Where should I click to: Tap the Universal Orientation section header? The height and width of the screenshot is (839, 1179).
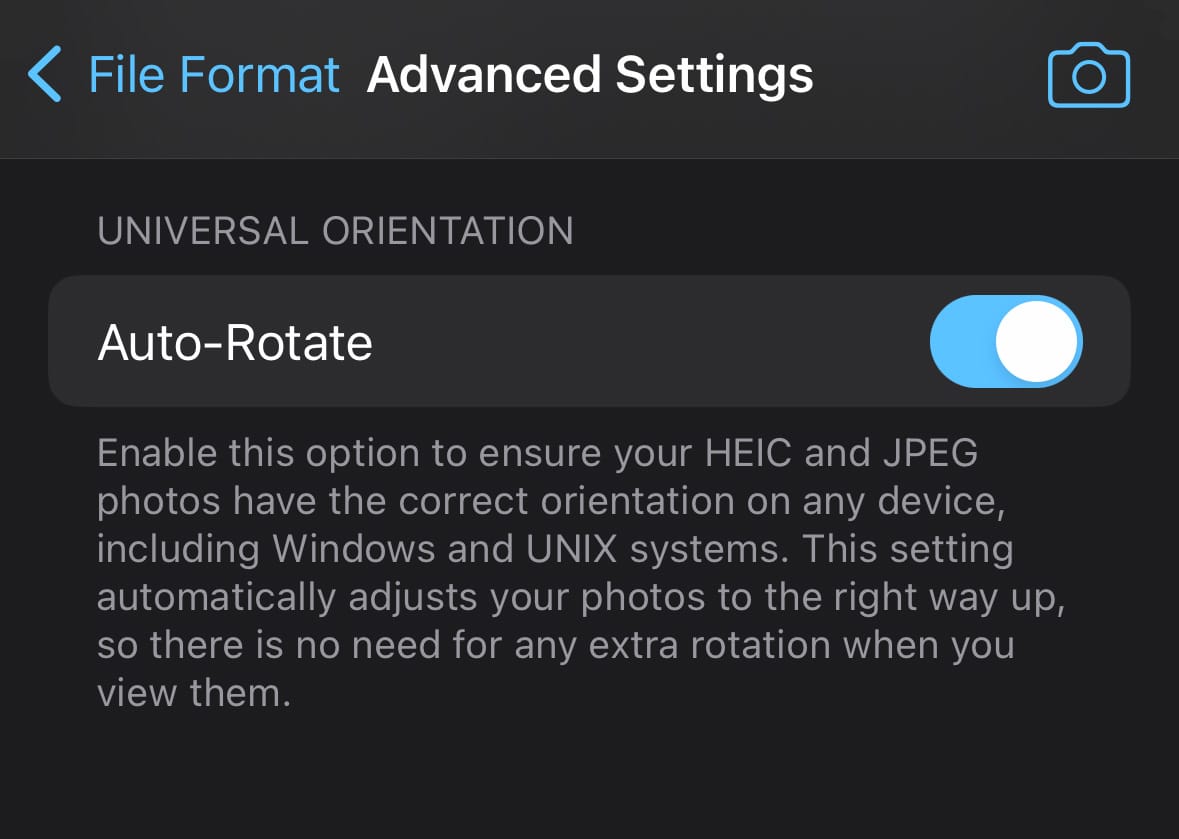(336, 231)
